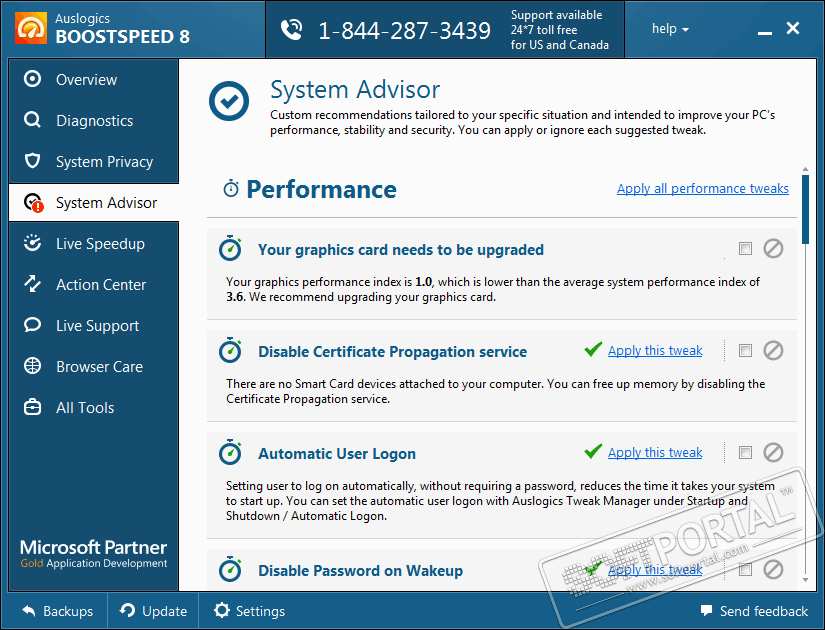This screenshot has height=630, width=825.
Task: Click the large System Advisor checkmark icon
Action: [x=229, y=101]
